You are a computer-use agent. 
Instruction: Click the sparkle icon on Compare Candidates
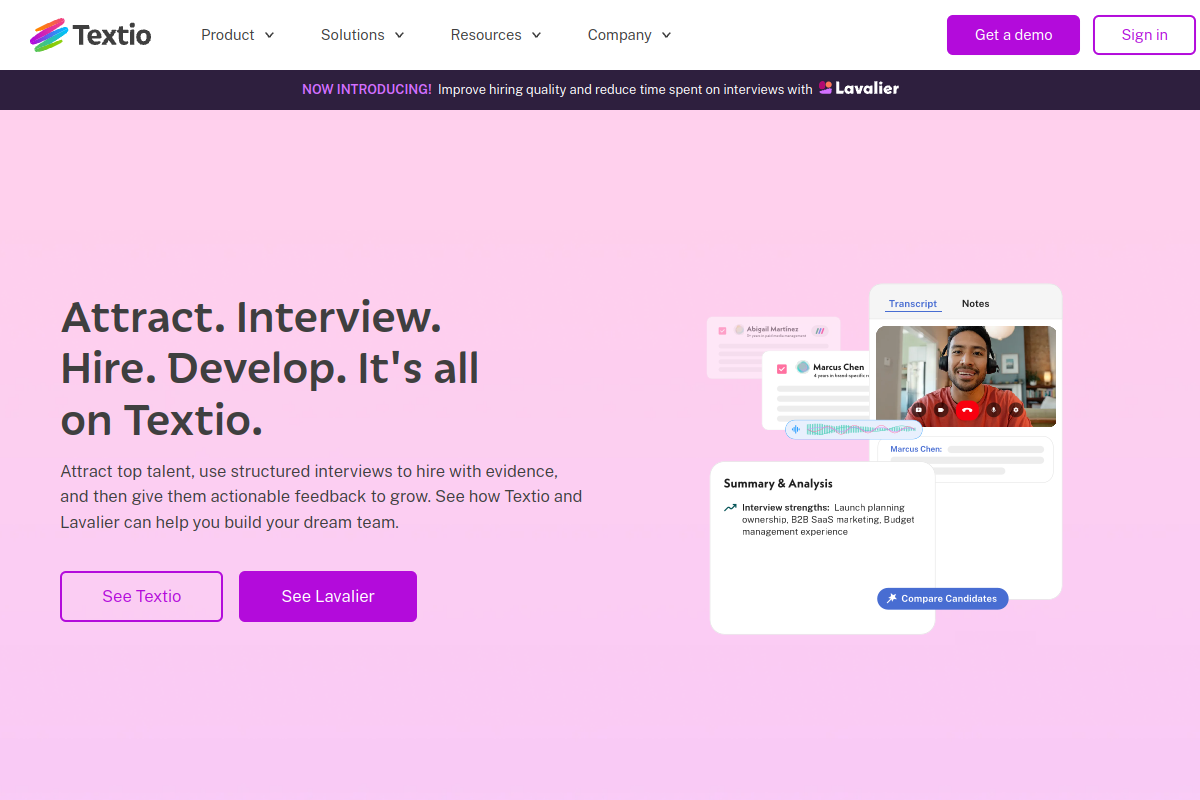[891, 598]
